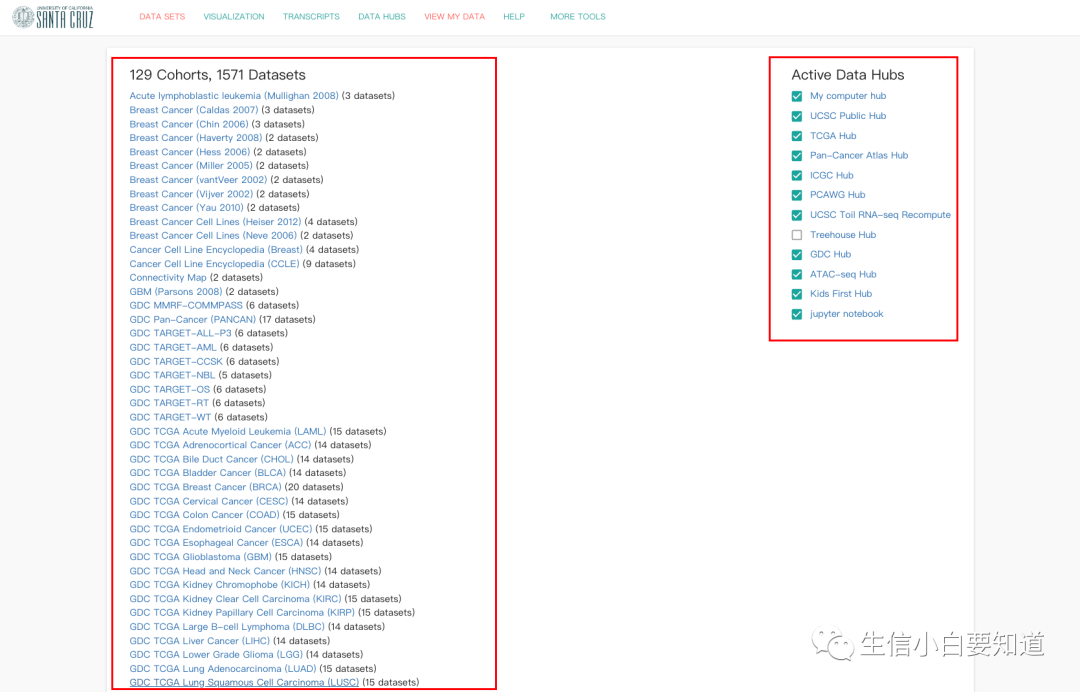
Task: Open Breast Cancer (Hess 2006) cohort
Action: click(x=189, y=151)
